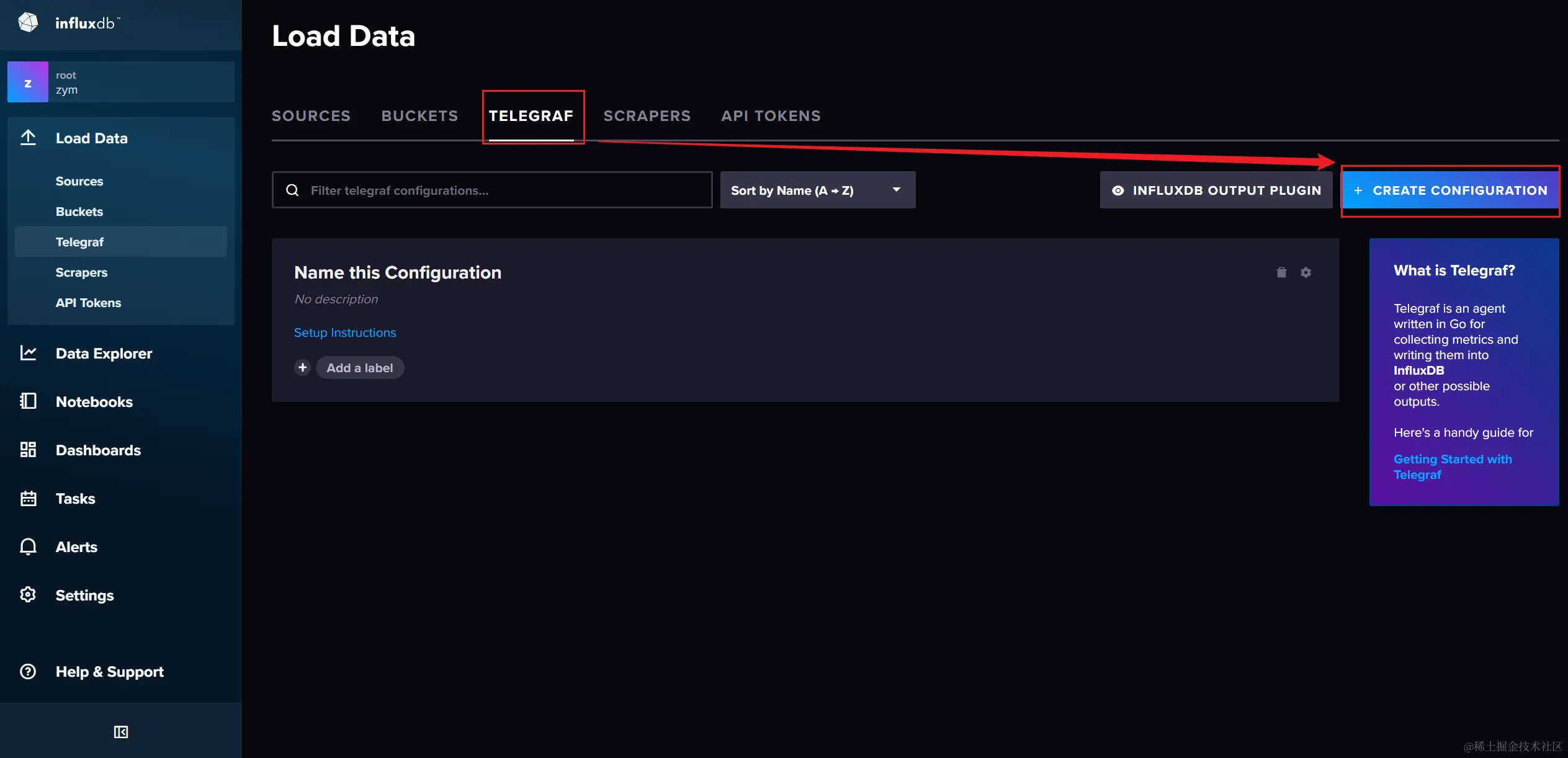
Task: Click the InfluxDB logo icon
Action: point(28,22)
